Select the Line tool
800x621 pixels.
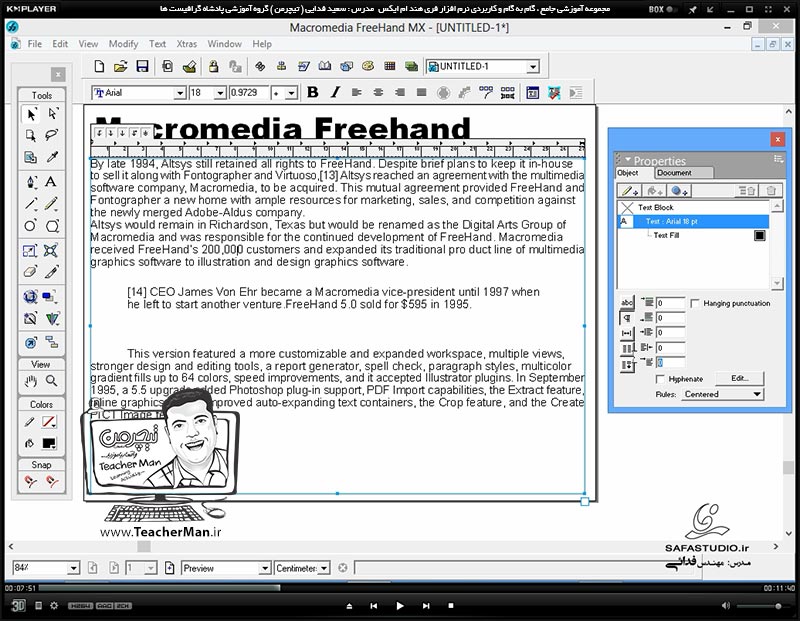pyautogui.click(x=31, y=204)
